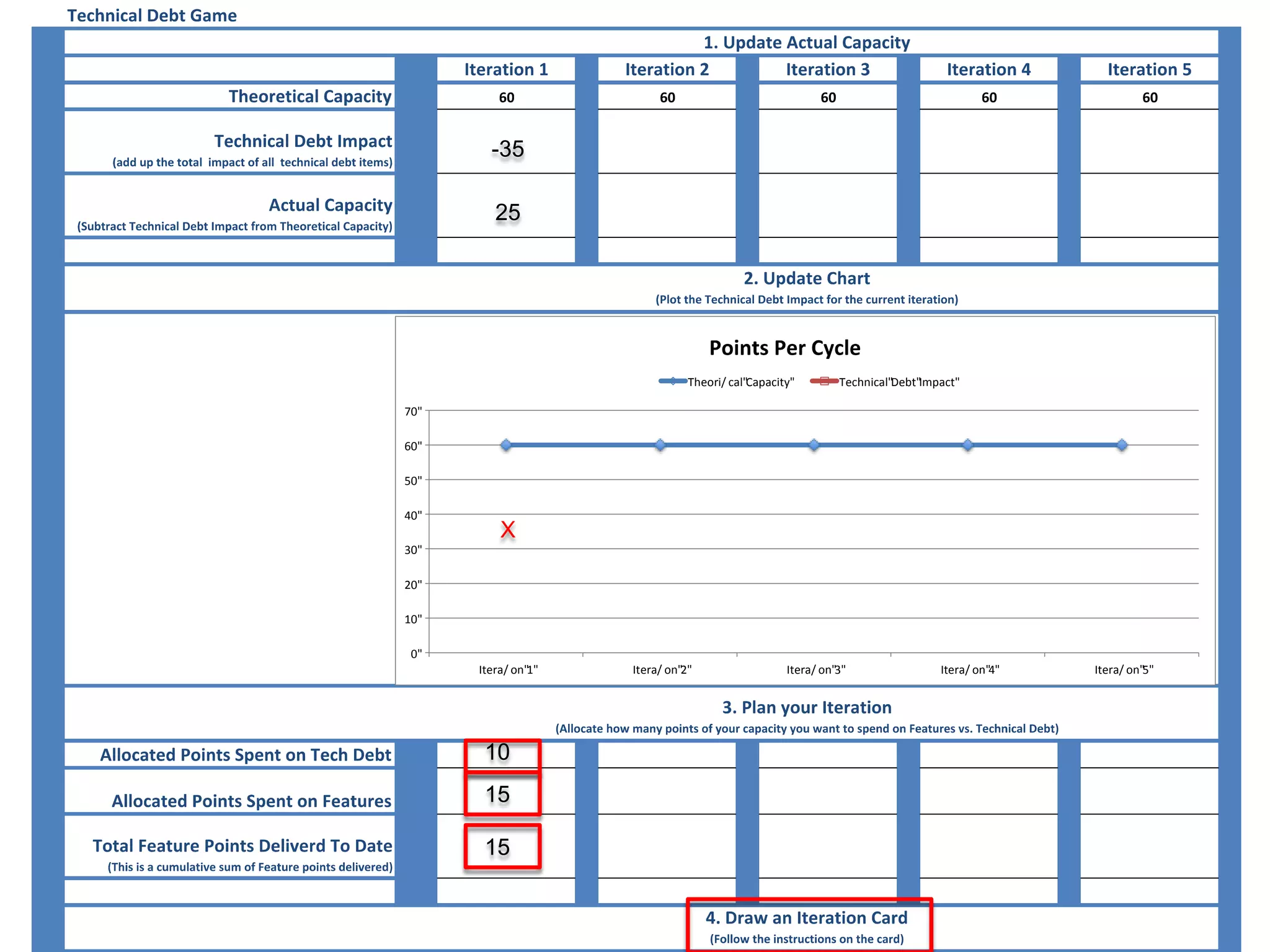Click the 10 tech debt points value
This screenshot has width=1270, height=952.
pos(498,752)
